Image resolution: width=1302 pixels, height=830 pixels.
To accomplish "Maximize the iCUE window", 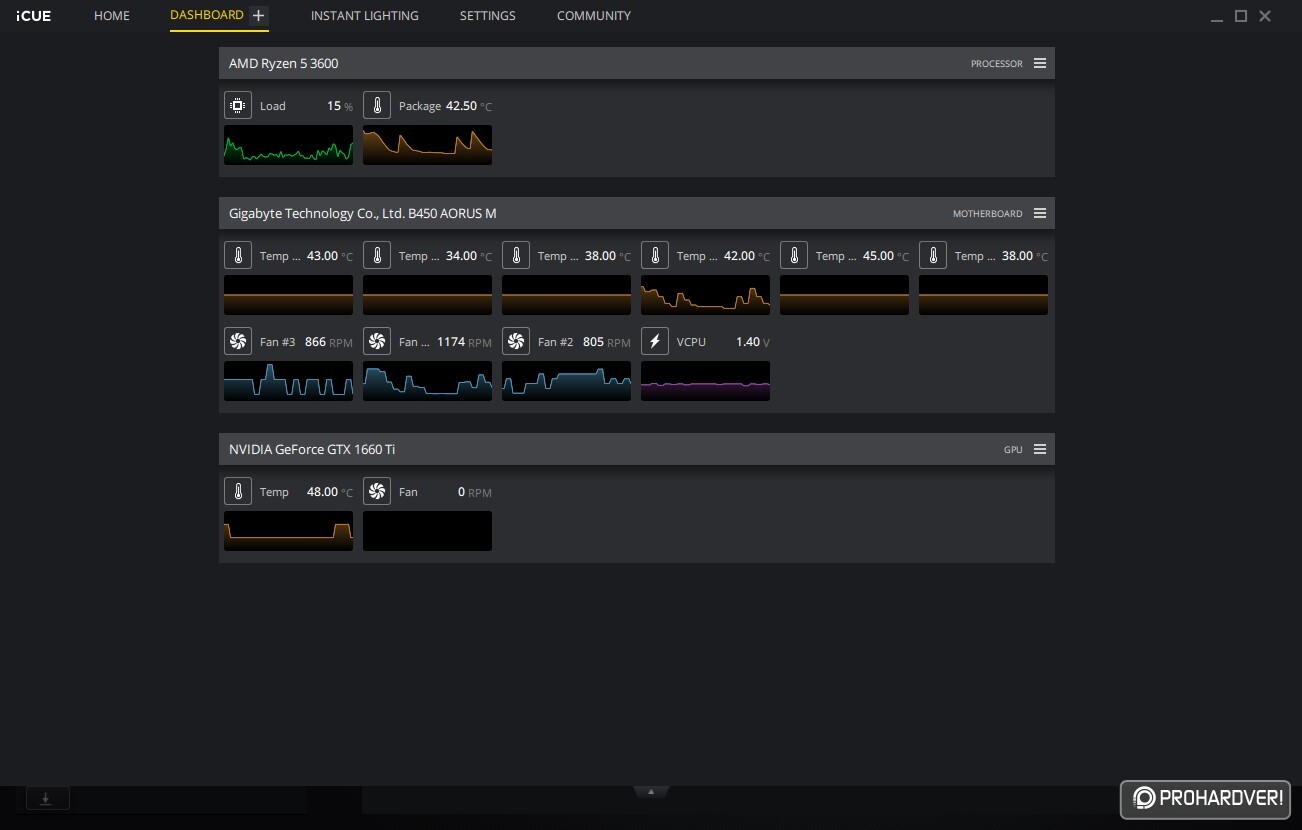I will 1241,16.
